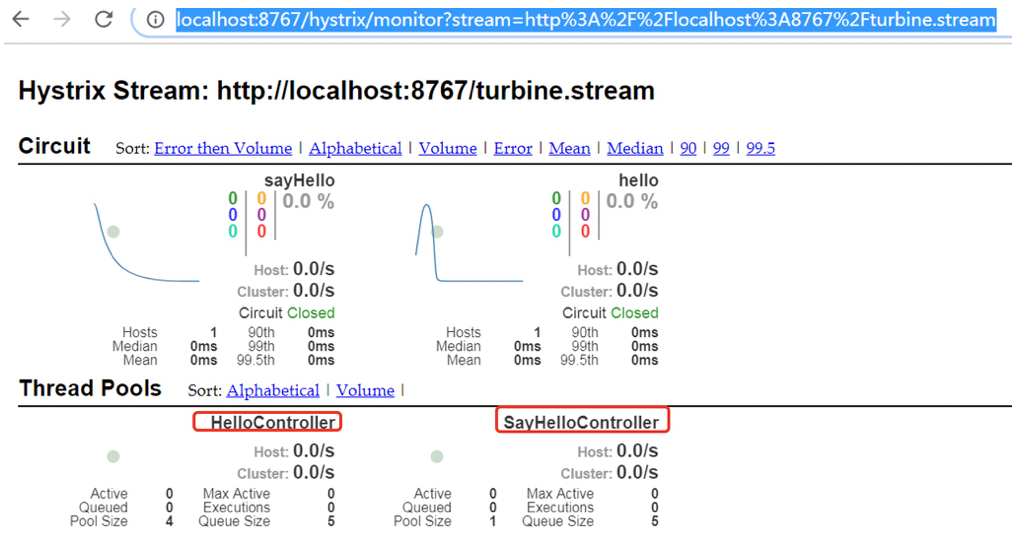Click sayHello red failure count

pos(261,231)
